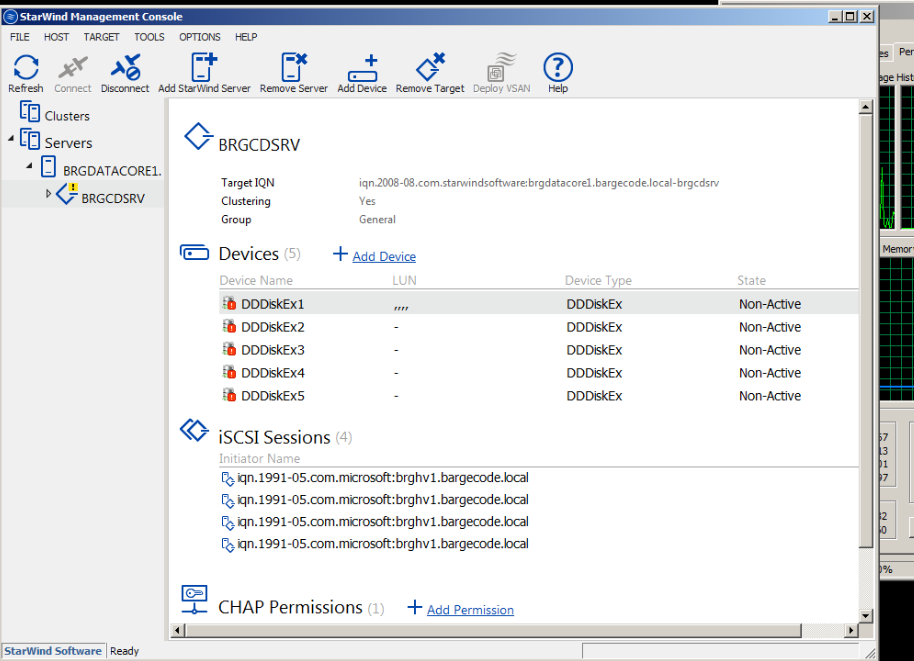Click the Initiator Name column header
This screenshot has height=661, width=914.
[259, 459]
